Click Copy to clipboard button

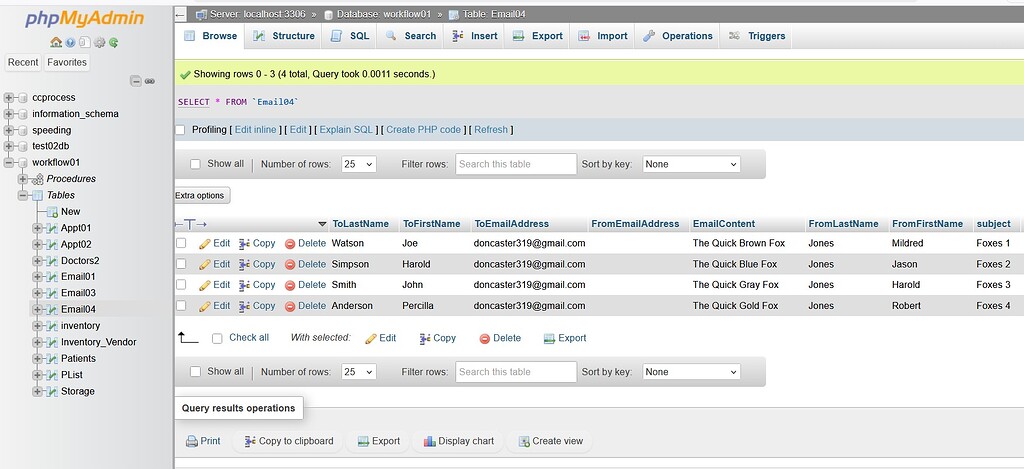(x=289, y=441)
